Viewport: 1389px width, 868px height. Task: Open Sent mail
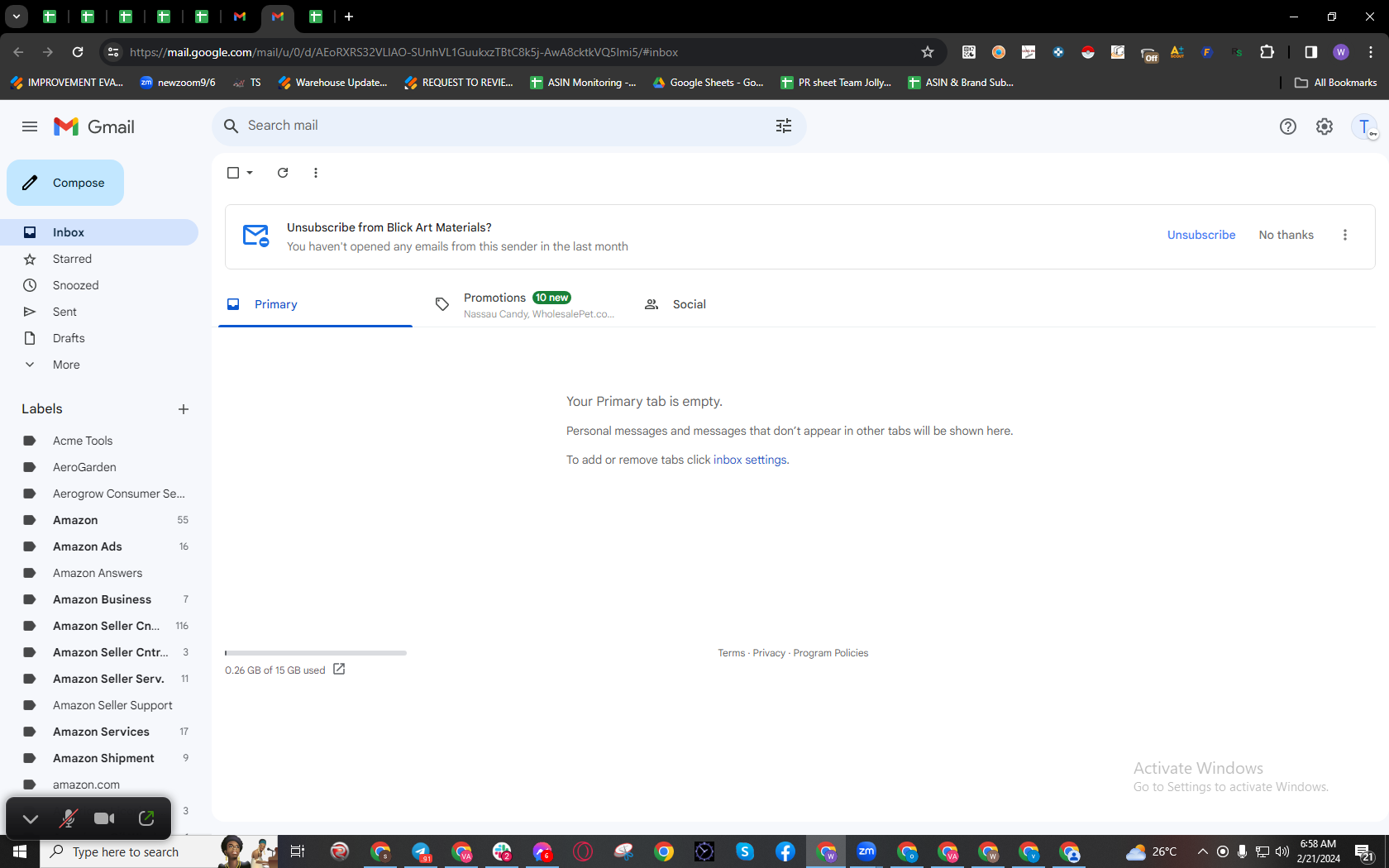(99, 312)
